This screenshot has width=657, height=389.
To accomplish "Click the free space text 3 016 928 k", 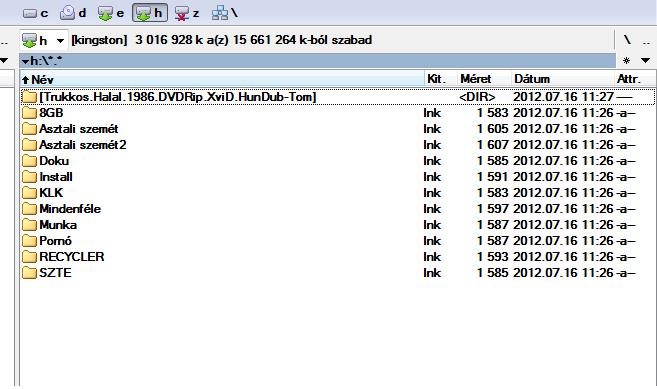I will click(x=169, y=40).
